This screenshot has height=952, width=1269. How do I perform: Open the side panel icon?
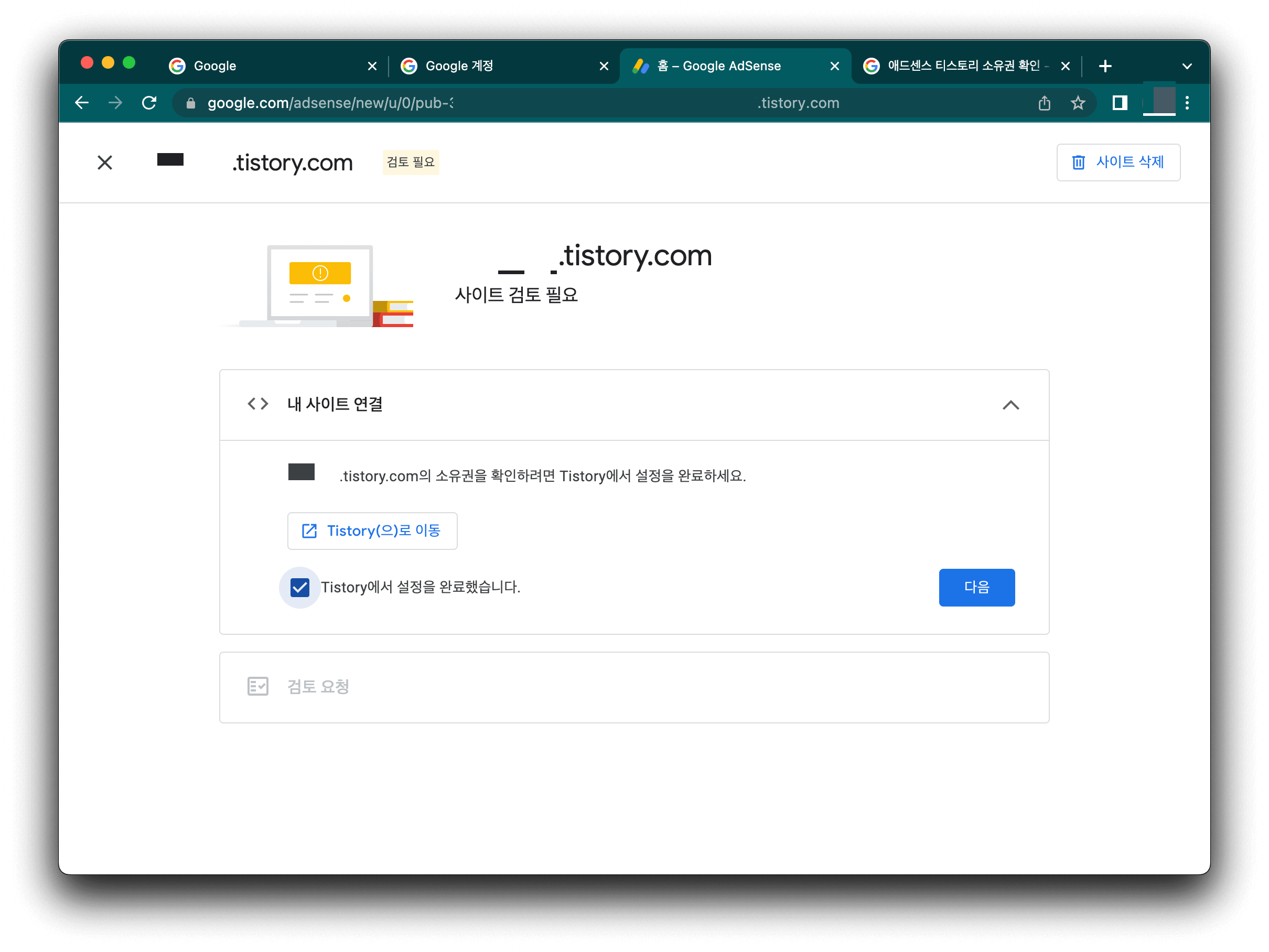pos(1119,103)
